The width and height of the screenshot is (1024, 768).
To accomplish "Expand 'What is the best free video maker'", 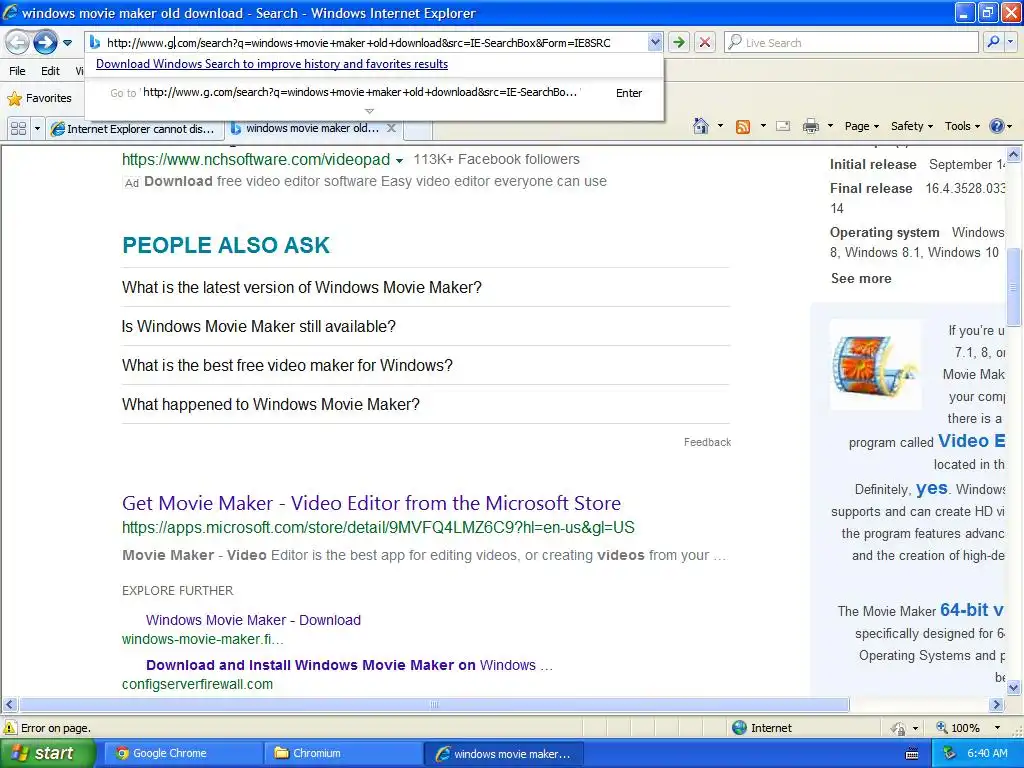I will click(x=425, y=365).
